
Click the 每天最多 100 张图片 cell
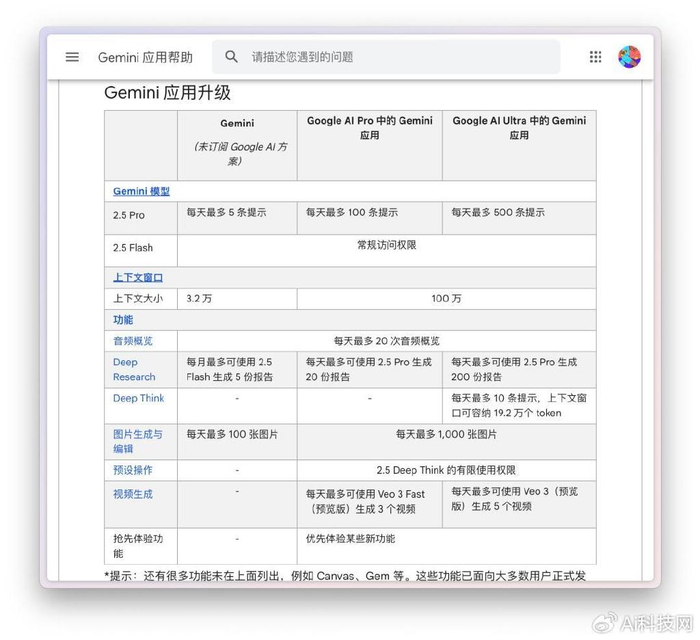point(237,442)
